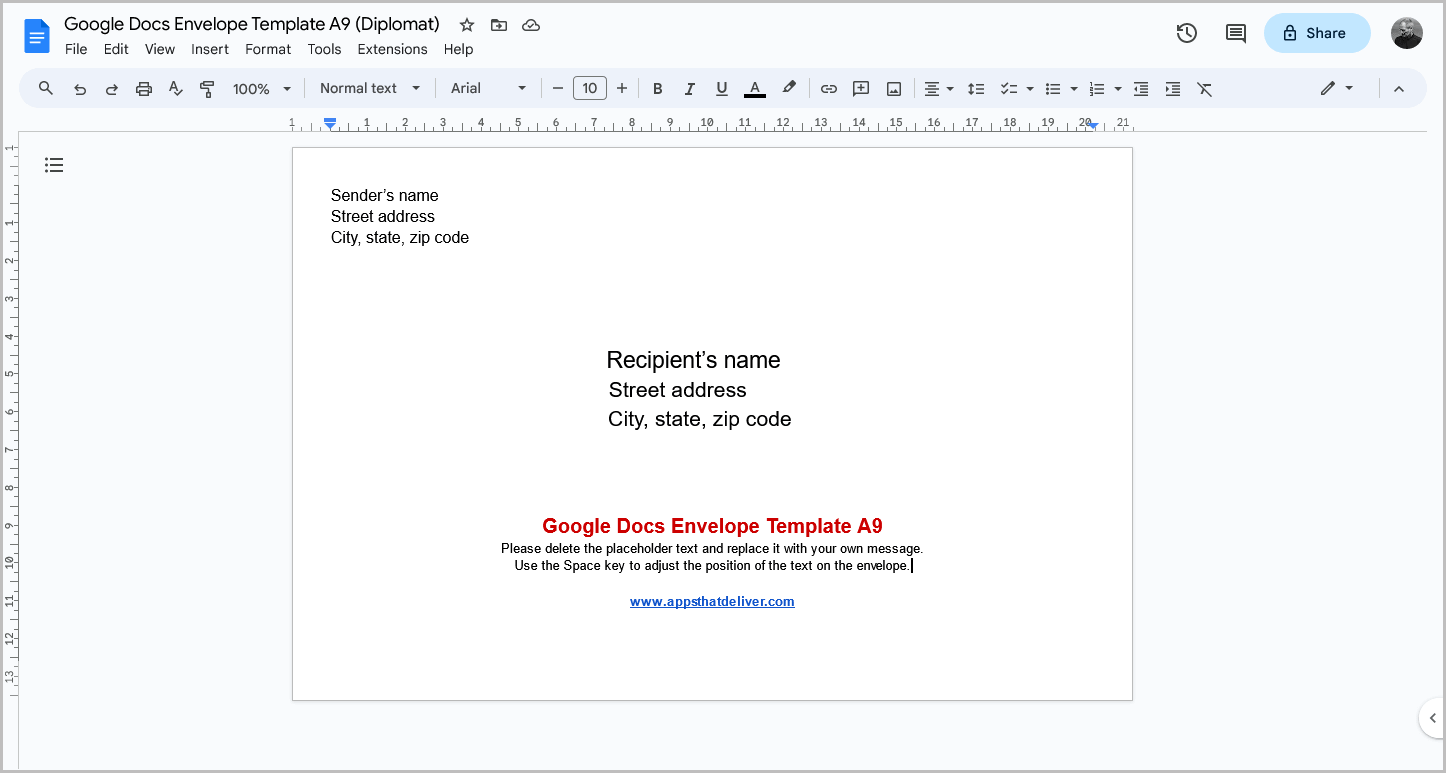This screenshot has width=1446, height=773.
Task: Toggle underline formatting
Action: (x=721, y=88)
